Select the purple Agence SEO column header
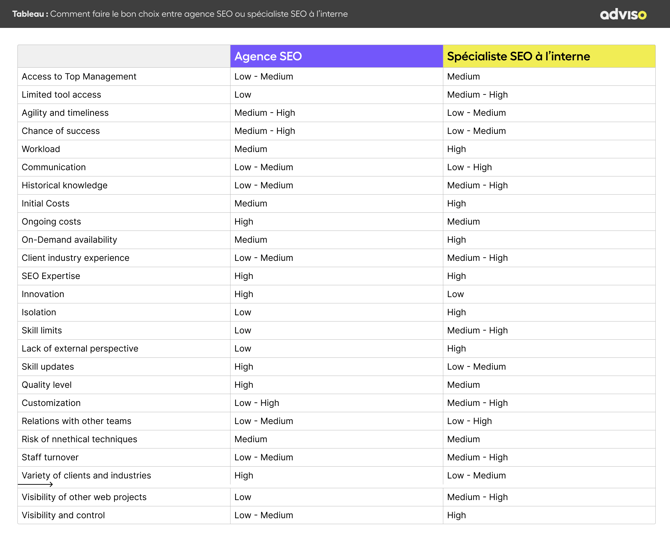 (336, 56)
